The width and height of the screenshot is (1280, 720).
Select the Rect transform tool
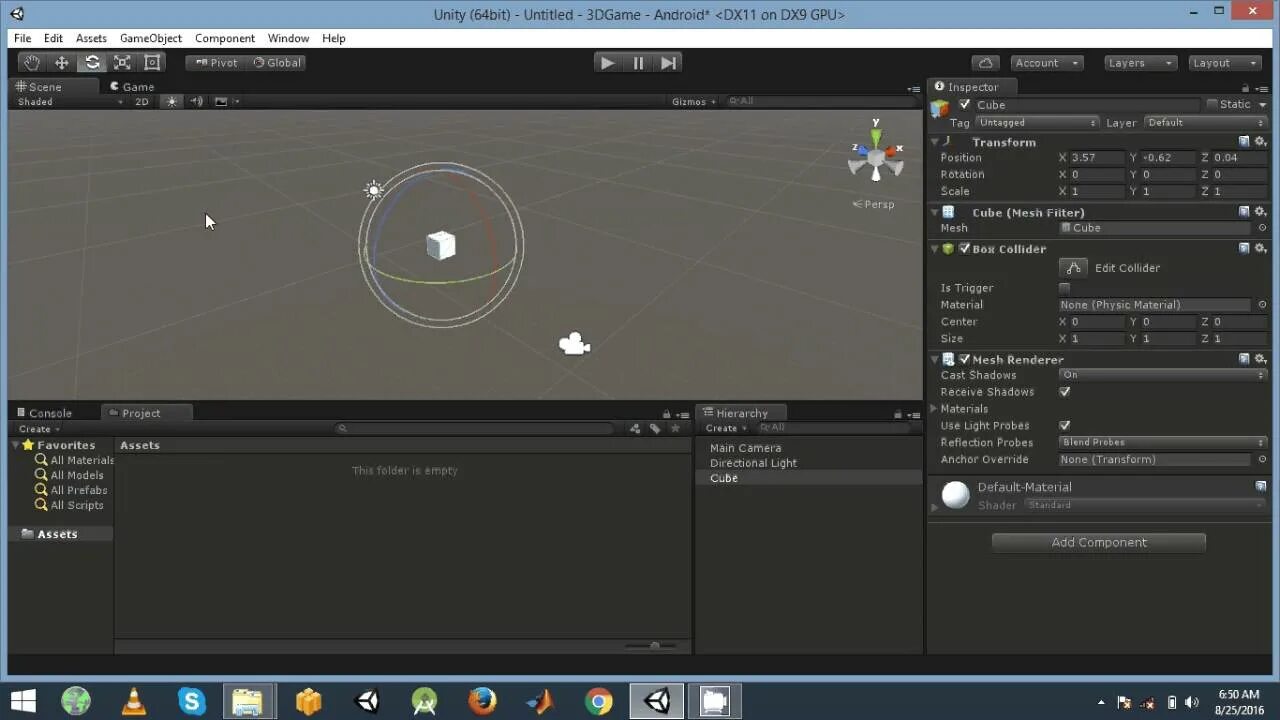(152, 62)
